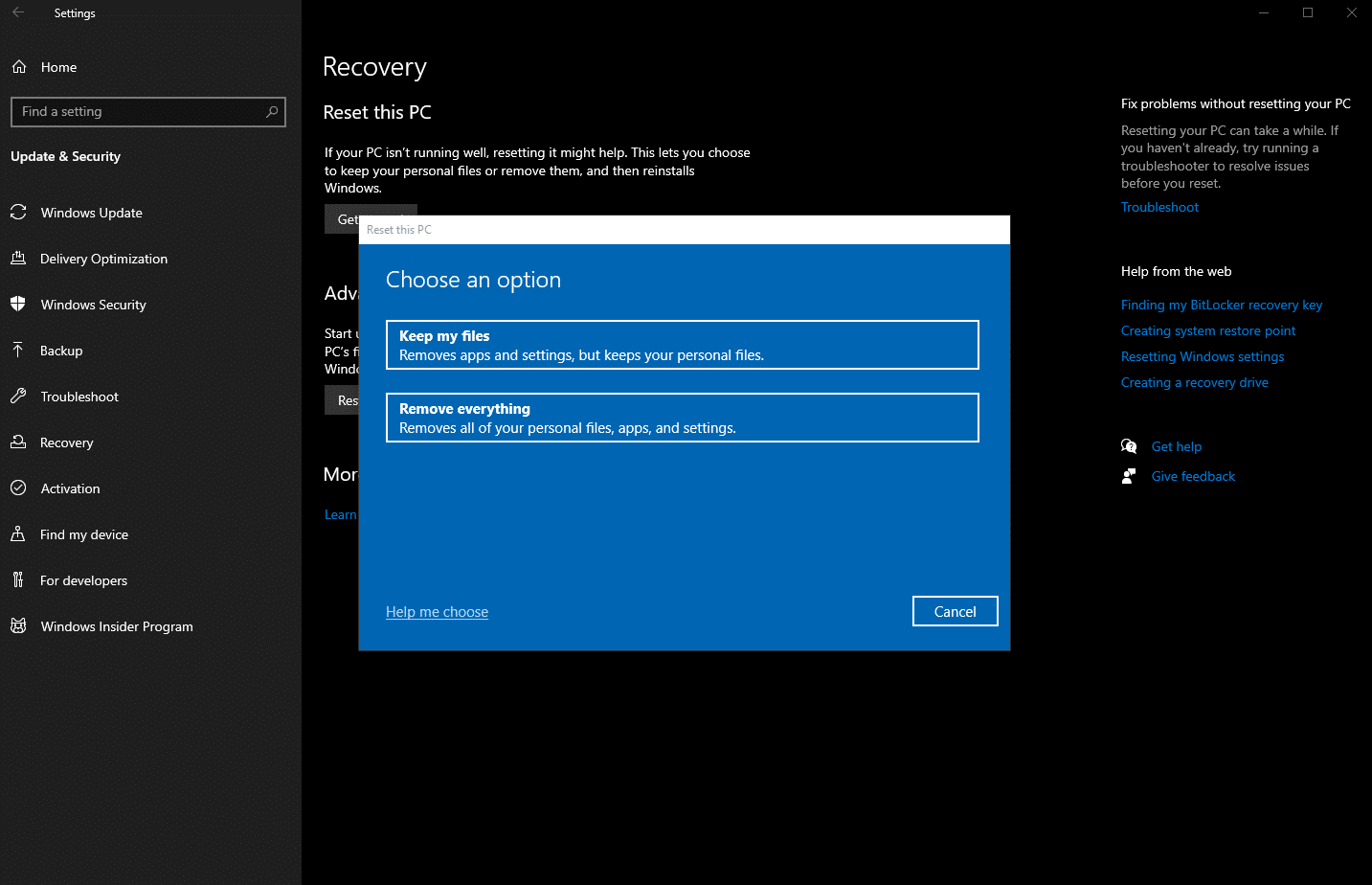Click the Backup arrow icon
This screenshot has height=885, width=1372.
pos(18,351)
